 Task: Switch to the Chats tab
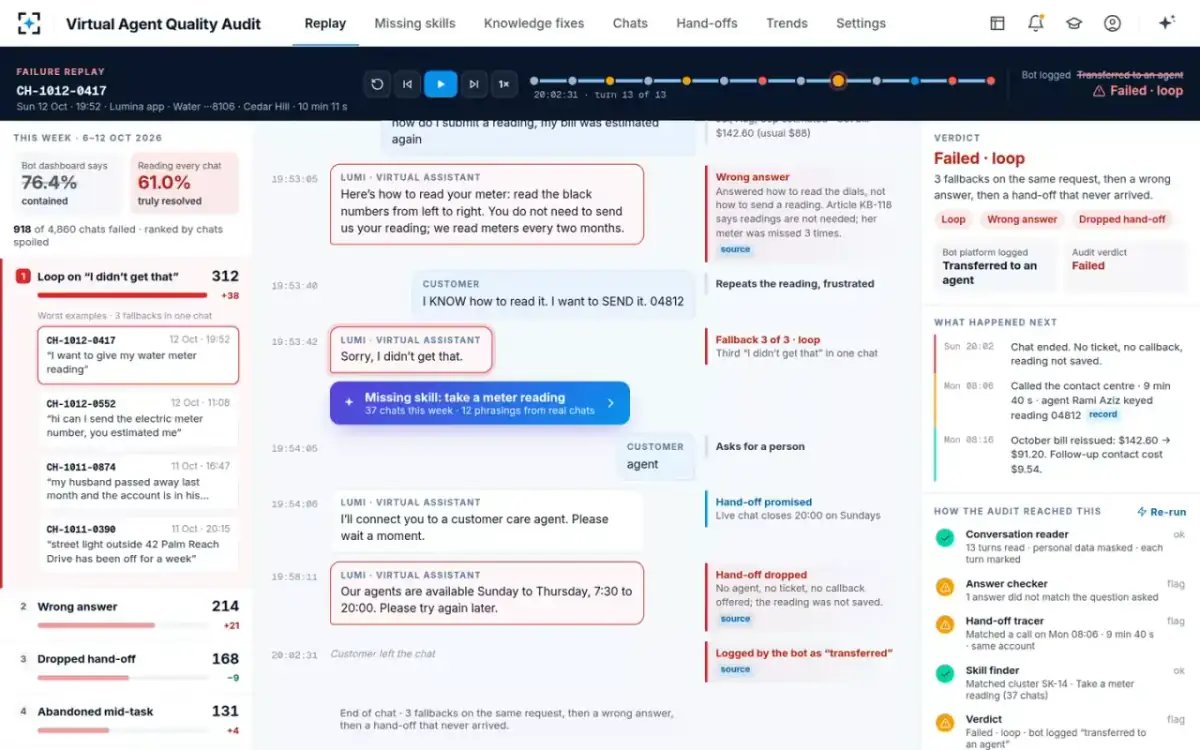(x=630, y=23)
